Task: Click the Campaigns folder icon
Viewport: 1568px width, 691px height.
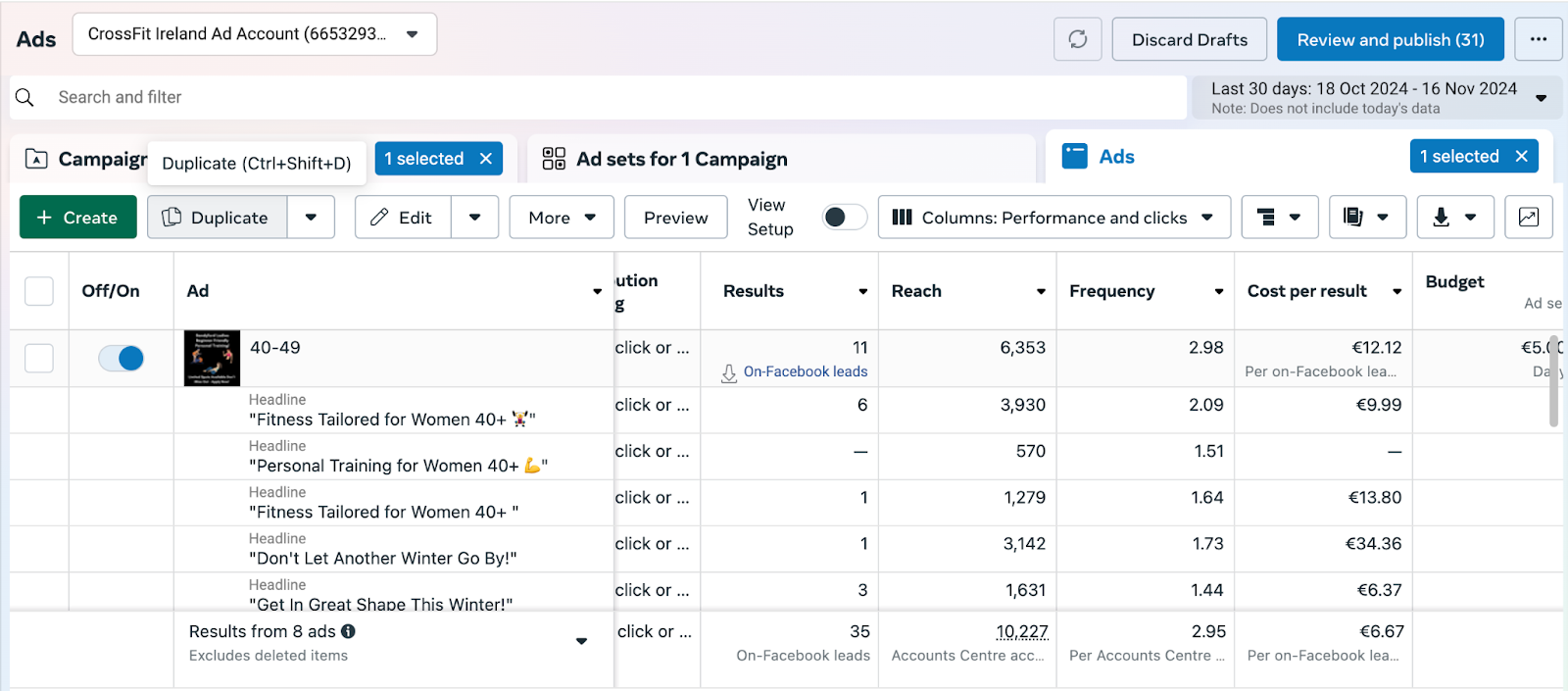Action: tap(36, 159)
